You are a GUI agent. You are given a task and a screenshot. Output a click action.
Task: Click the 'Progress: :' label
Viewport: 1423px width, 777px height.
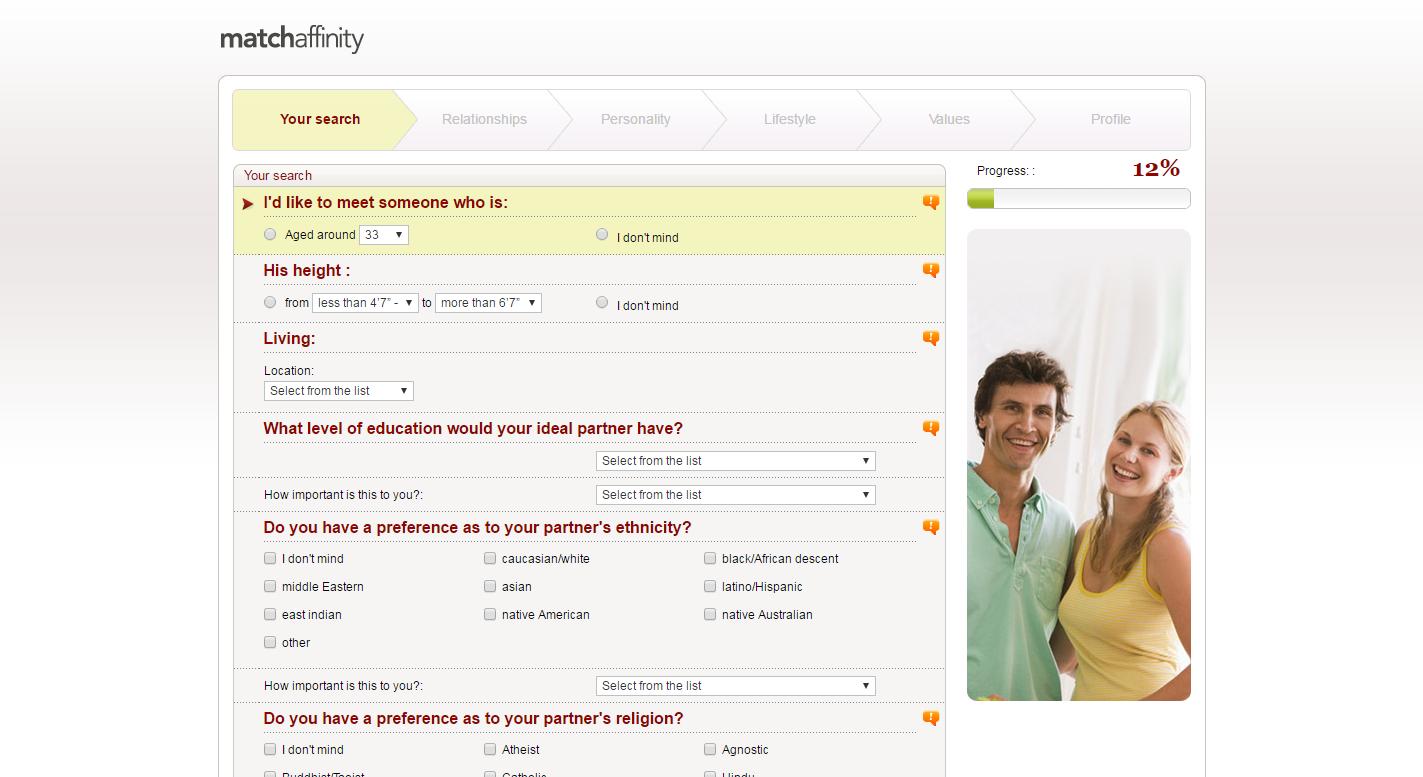pos(1006,171)
